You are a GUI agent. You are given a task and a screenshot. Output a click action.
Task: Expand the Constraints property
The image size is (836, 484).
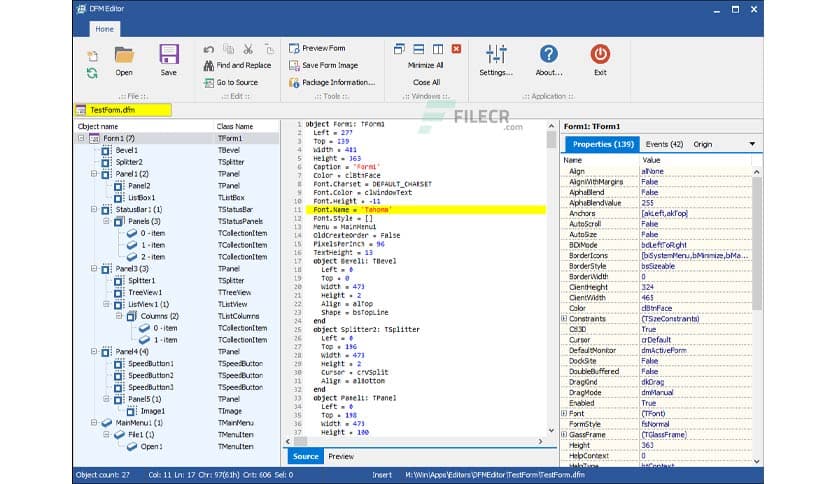564,319
